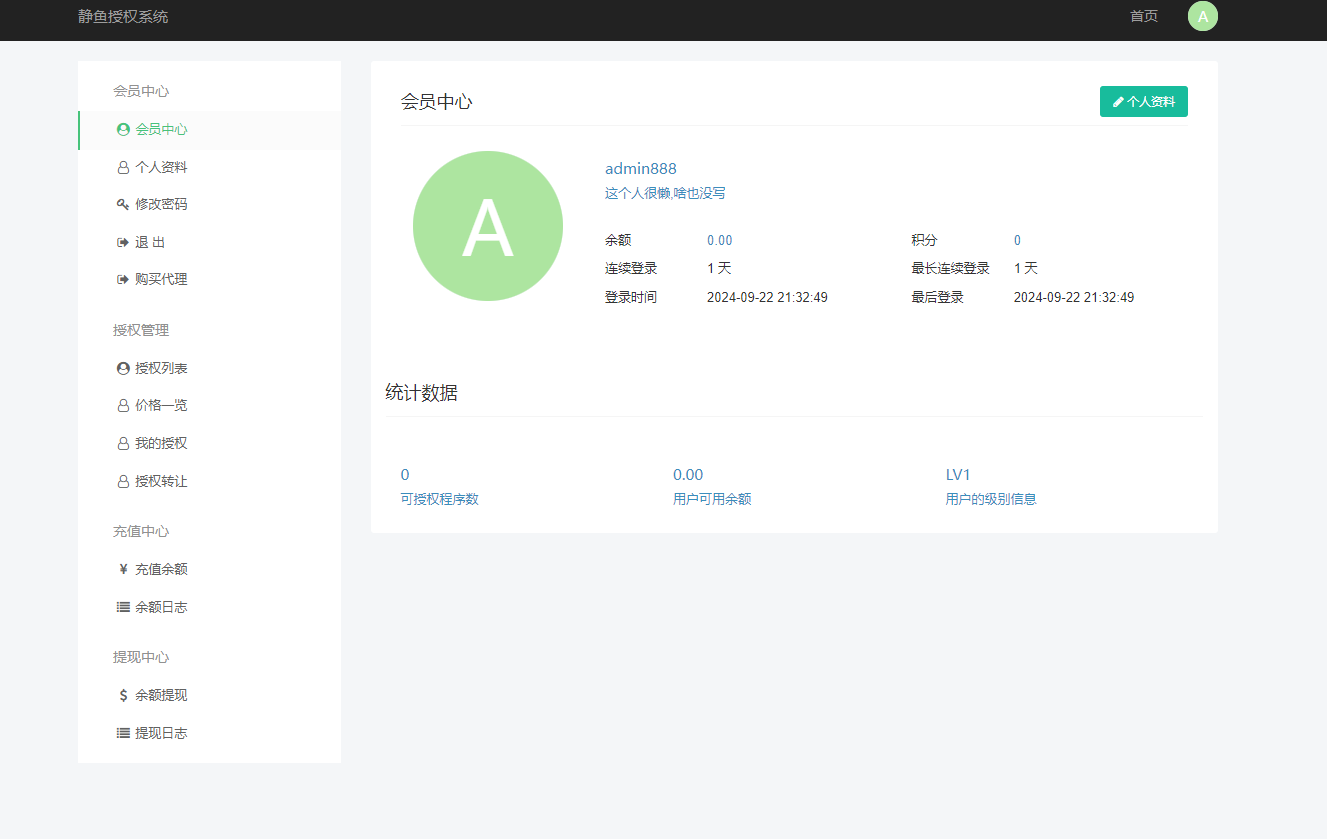Go to 首页 in the top navigation
Viewport: 1327px width, 839px height.
point(1143,16)
